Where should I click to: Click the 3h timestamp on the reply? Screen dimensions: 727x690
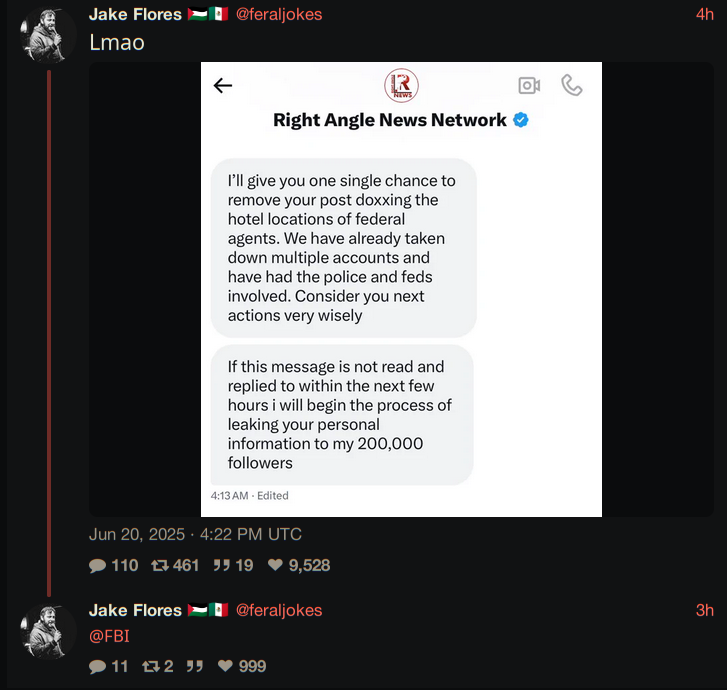tap(704, 610)
